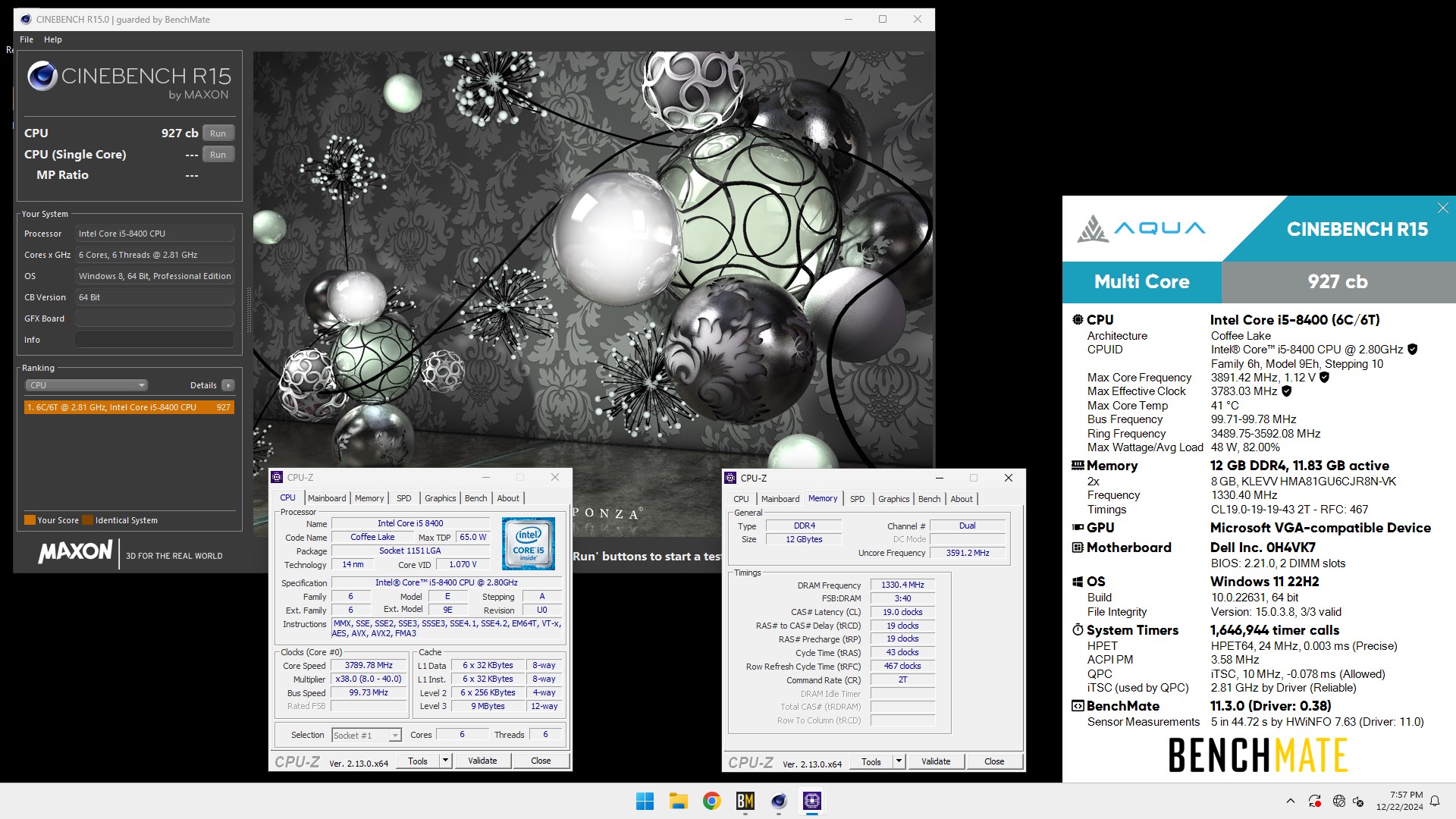
Task: Click the GPU icon in BenchMate panel
Action: (1078, 528)
